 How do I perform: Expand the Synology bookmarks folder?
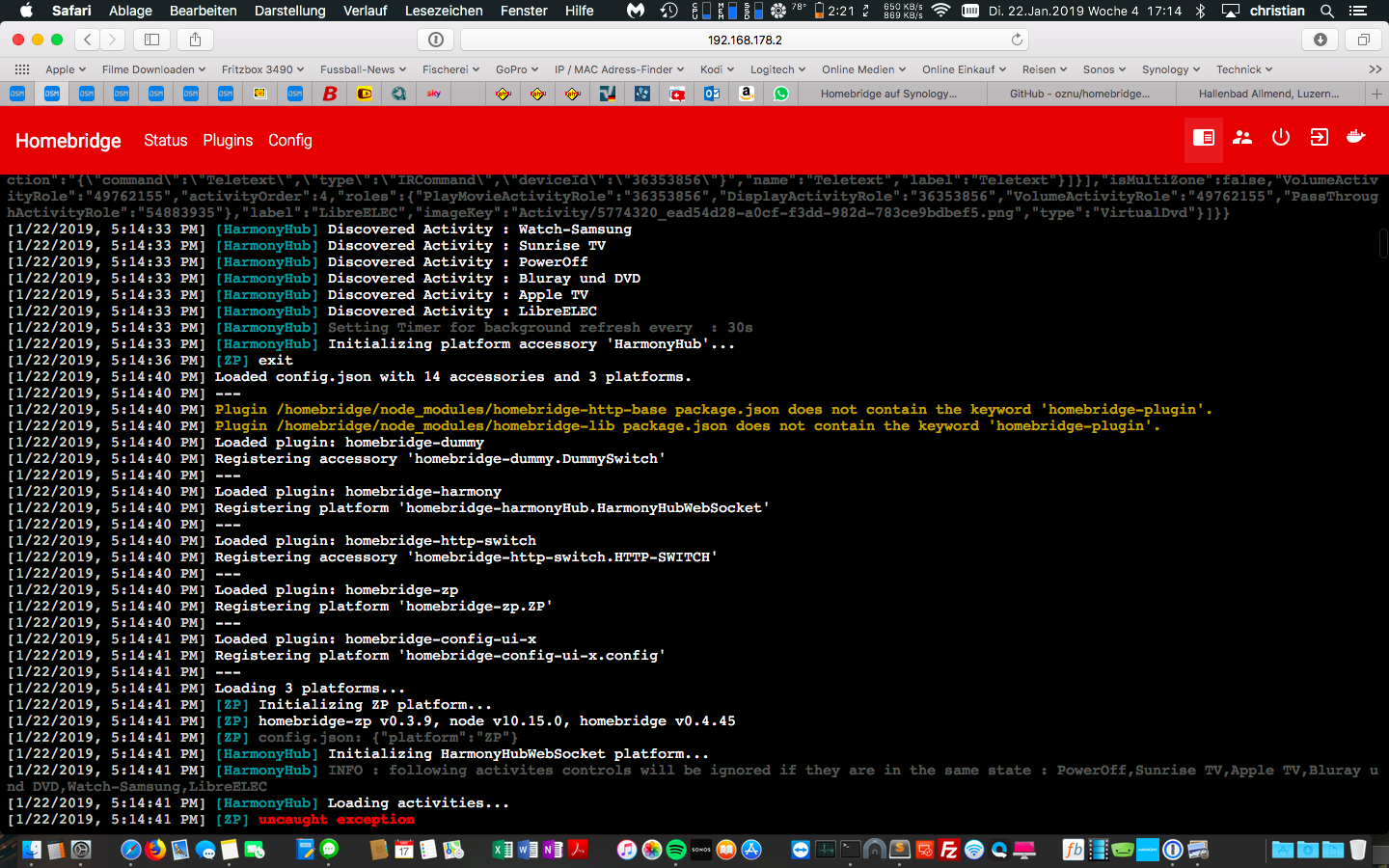click(x=1170, y=69)
